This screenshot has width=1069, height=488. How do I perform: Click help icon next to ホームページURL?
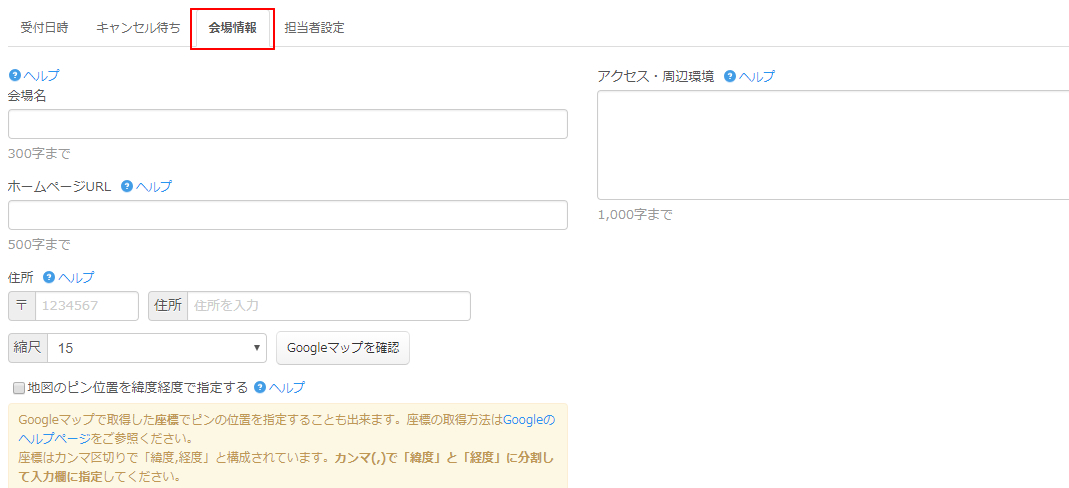pos(127,186)
